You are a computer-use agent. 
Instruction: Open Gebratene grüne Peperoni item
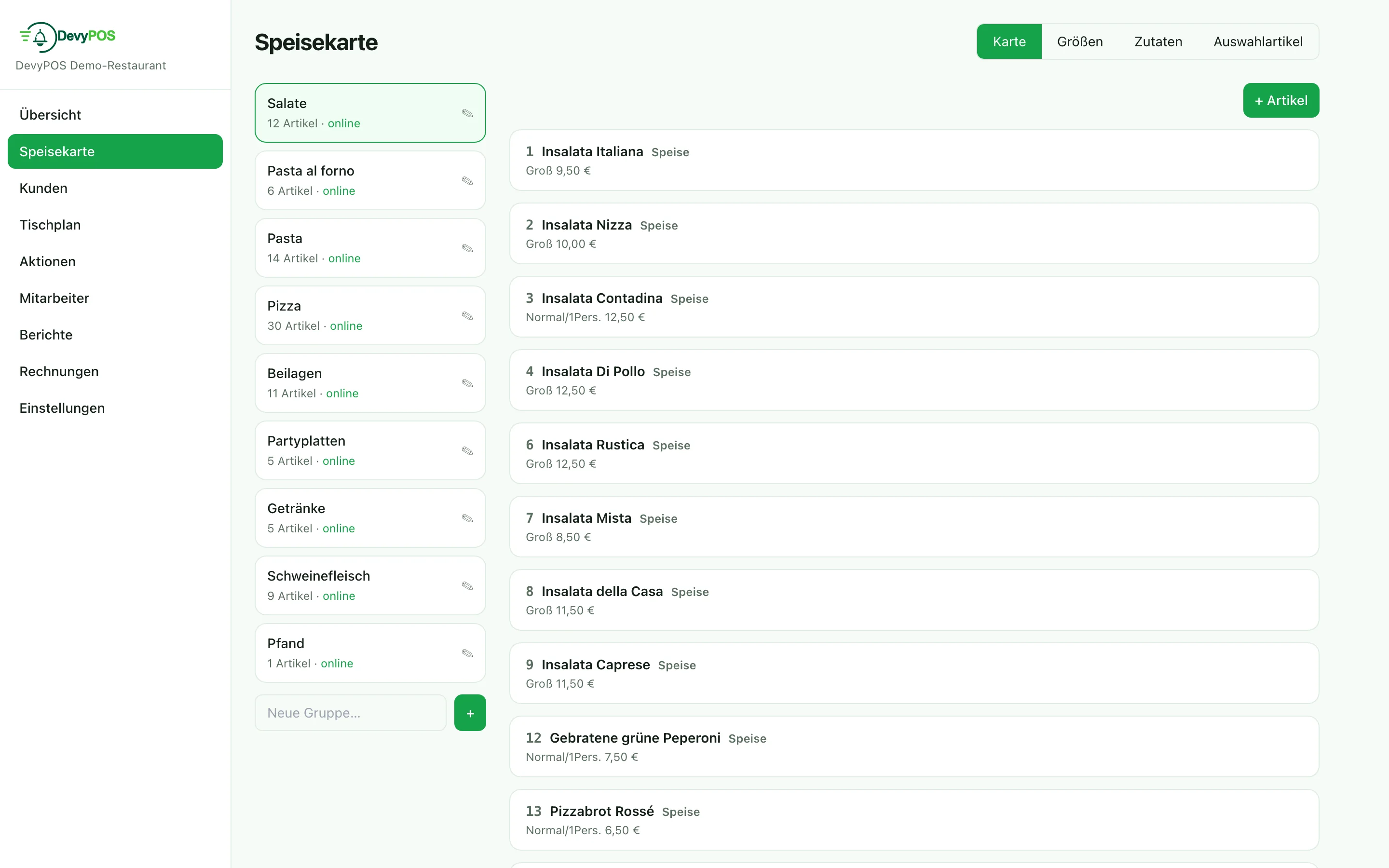pyautogui.click(x=914, y=747)
